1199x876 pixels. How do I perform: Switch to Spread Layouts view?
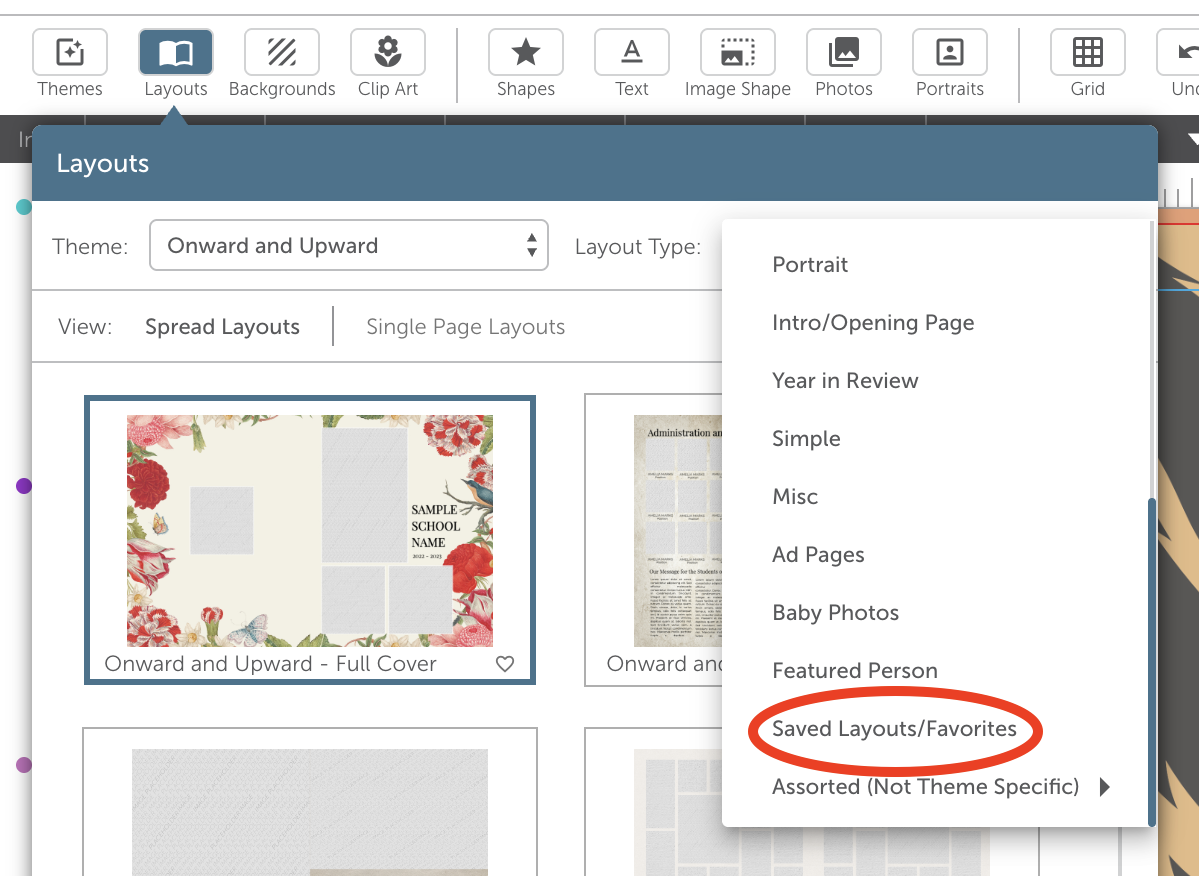pyautogui.click(x=223, y=327)
